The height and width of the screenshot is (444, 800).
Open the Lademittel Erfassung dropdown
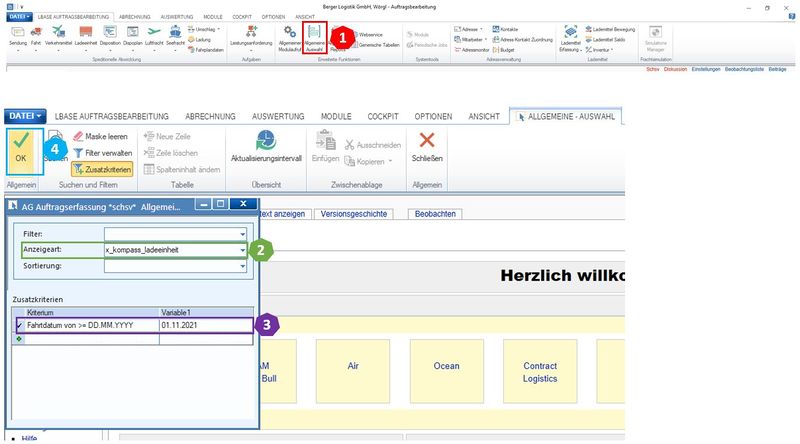[570, 38]
